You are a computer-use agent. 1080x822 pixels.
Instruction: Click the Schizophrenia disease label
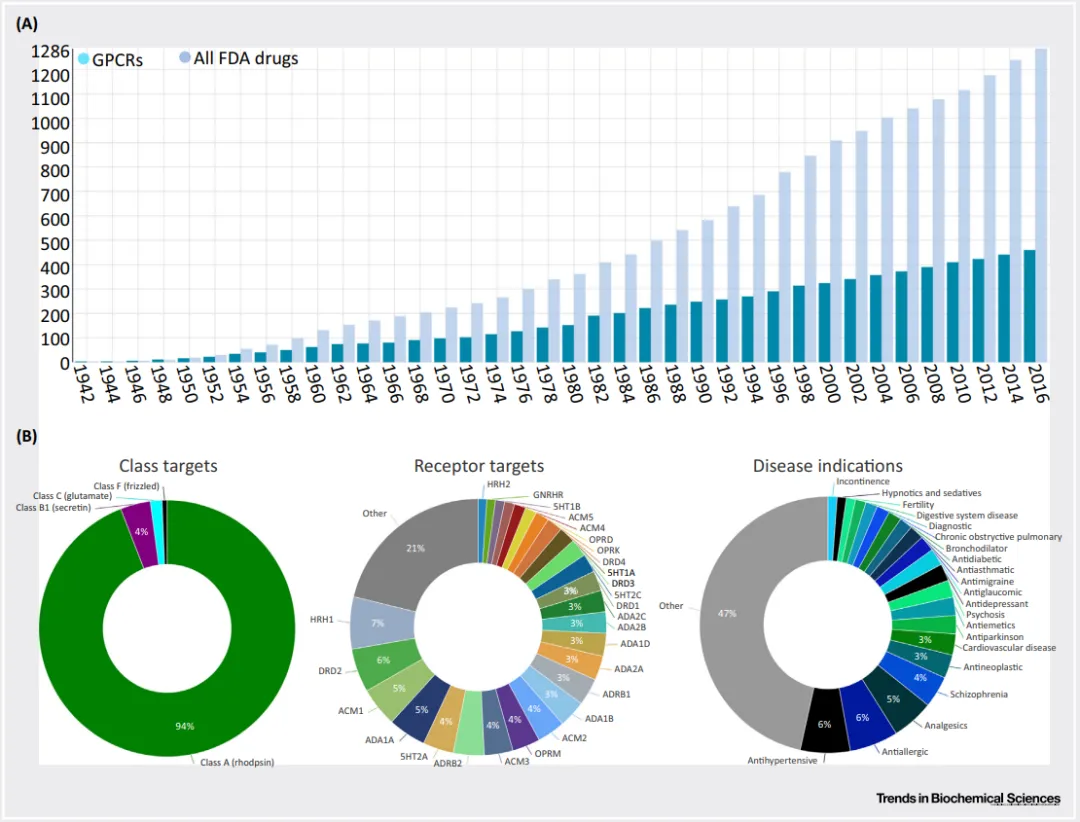979,694
